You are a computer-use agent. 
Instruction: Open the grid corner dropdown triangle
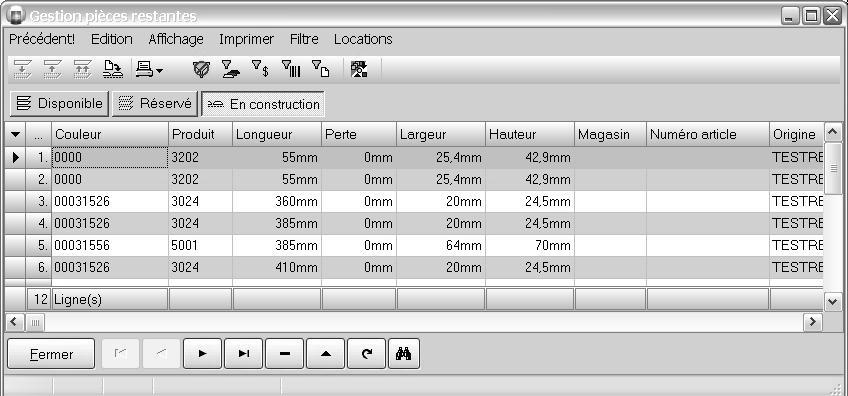click(15, 134)
